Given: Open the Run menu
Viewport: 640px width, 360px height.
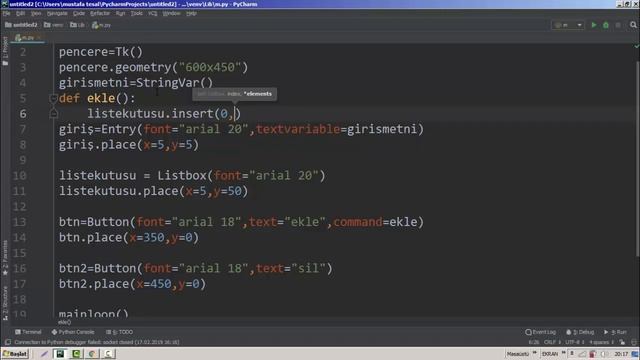Looking at the screenshot, I should pos(120,13).
